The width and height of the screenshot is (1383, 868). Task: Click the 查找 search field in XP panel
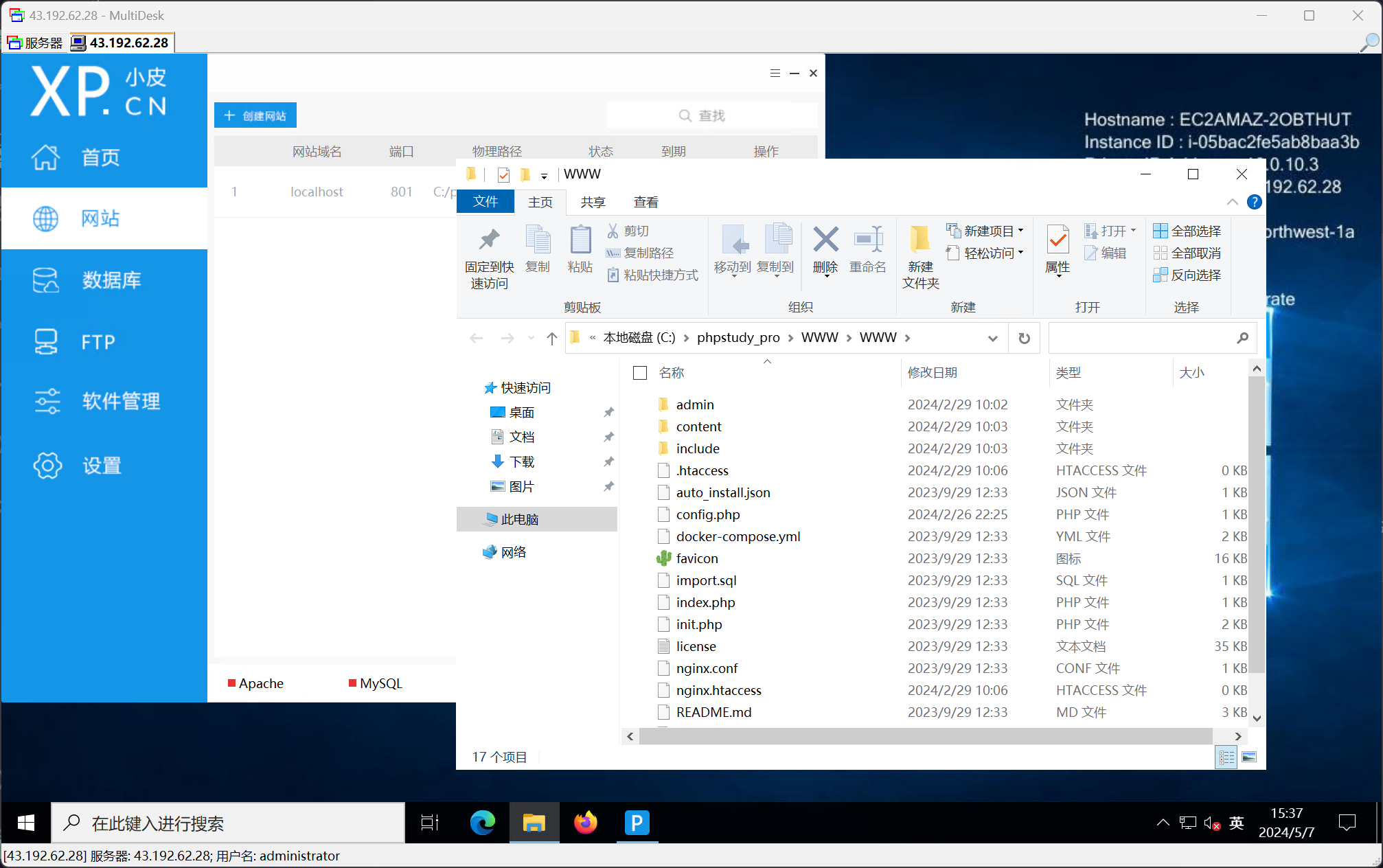712,115
